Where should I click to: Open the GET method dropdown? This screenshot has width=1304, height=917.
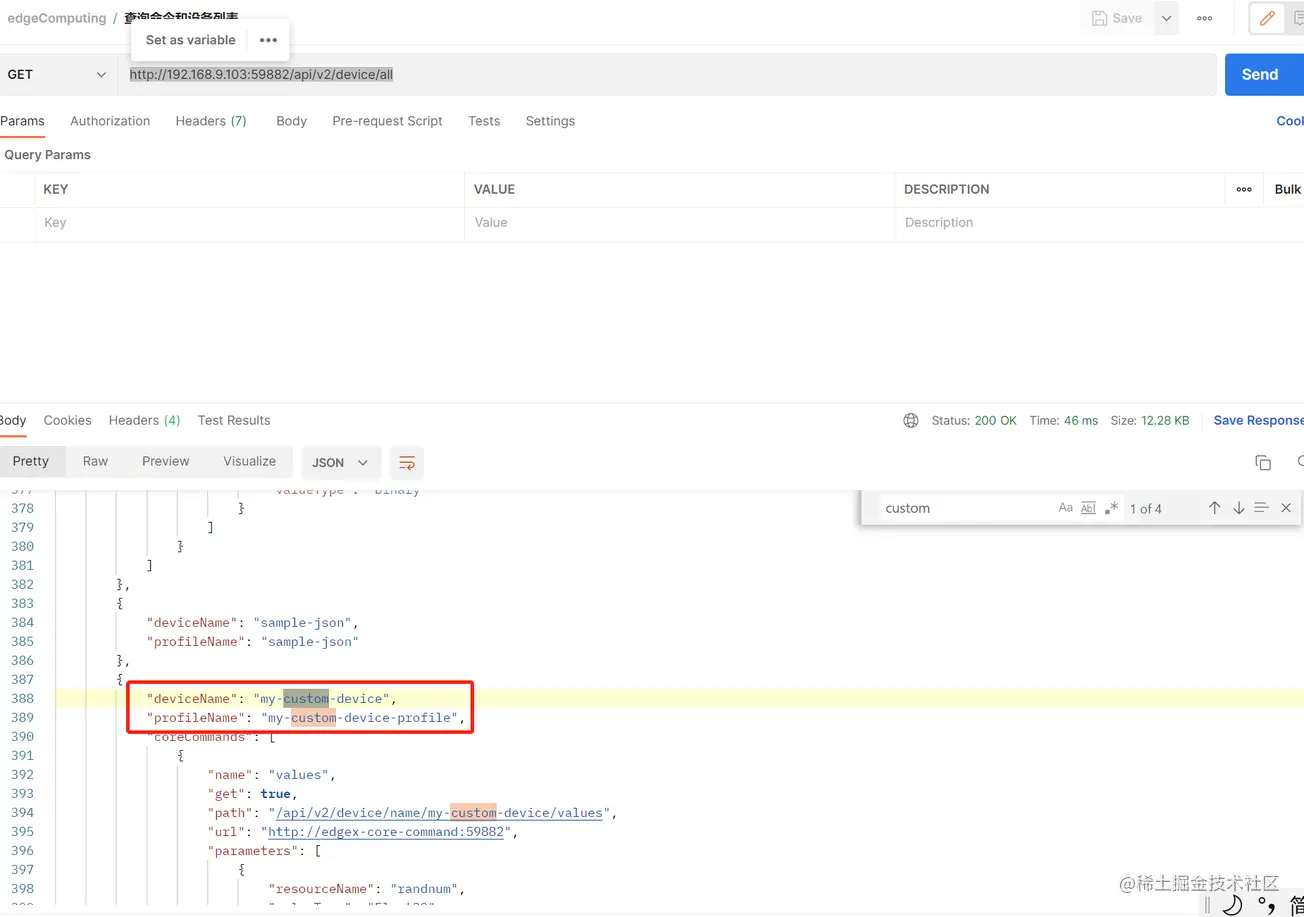[x=58, y=75]
